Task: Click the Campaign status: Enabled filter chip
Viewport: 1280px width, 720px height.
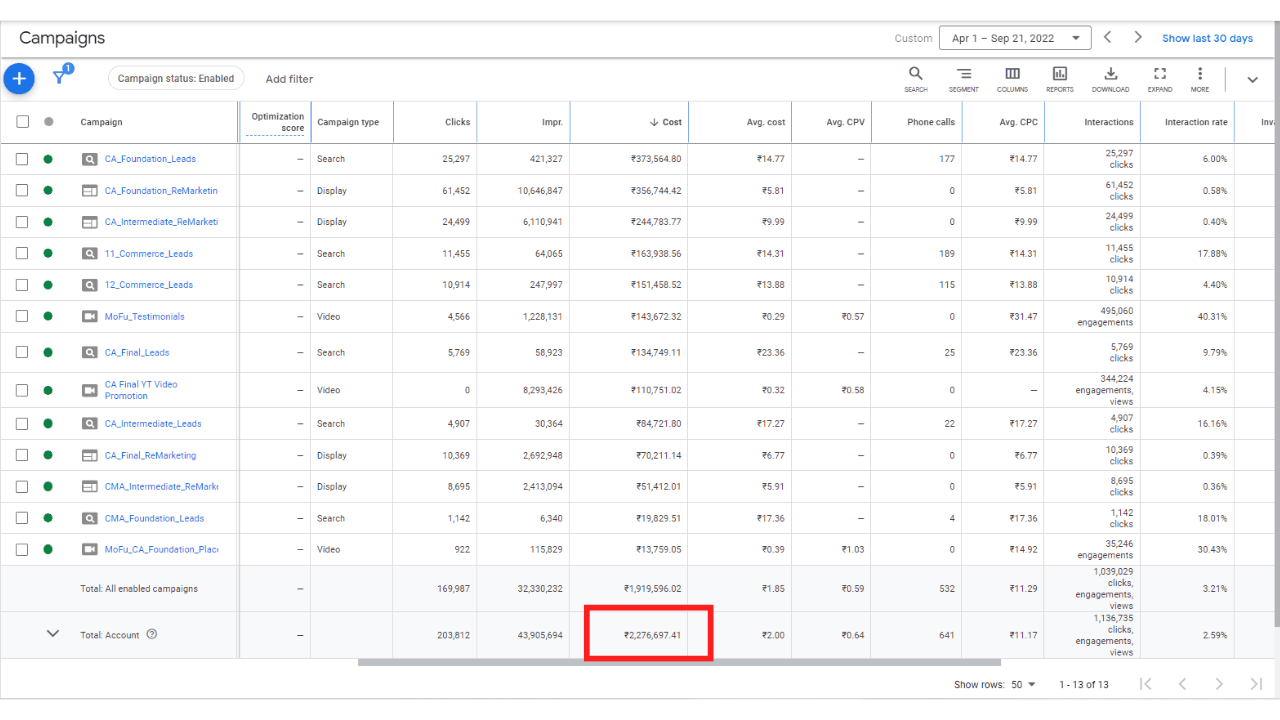Action: [176, 78]
